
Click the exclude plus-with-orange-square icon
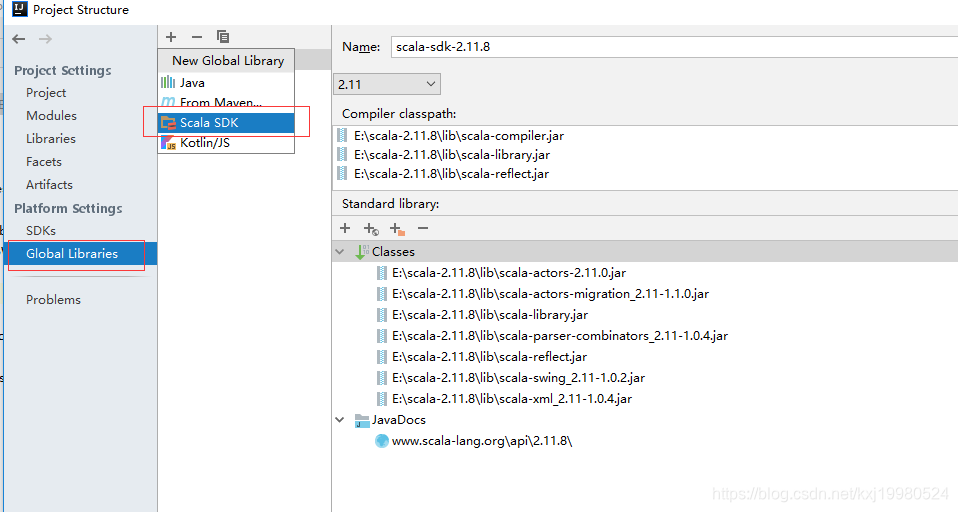click(397, 229)
